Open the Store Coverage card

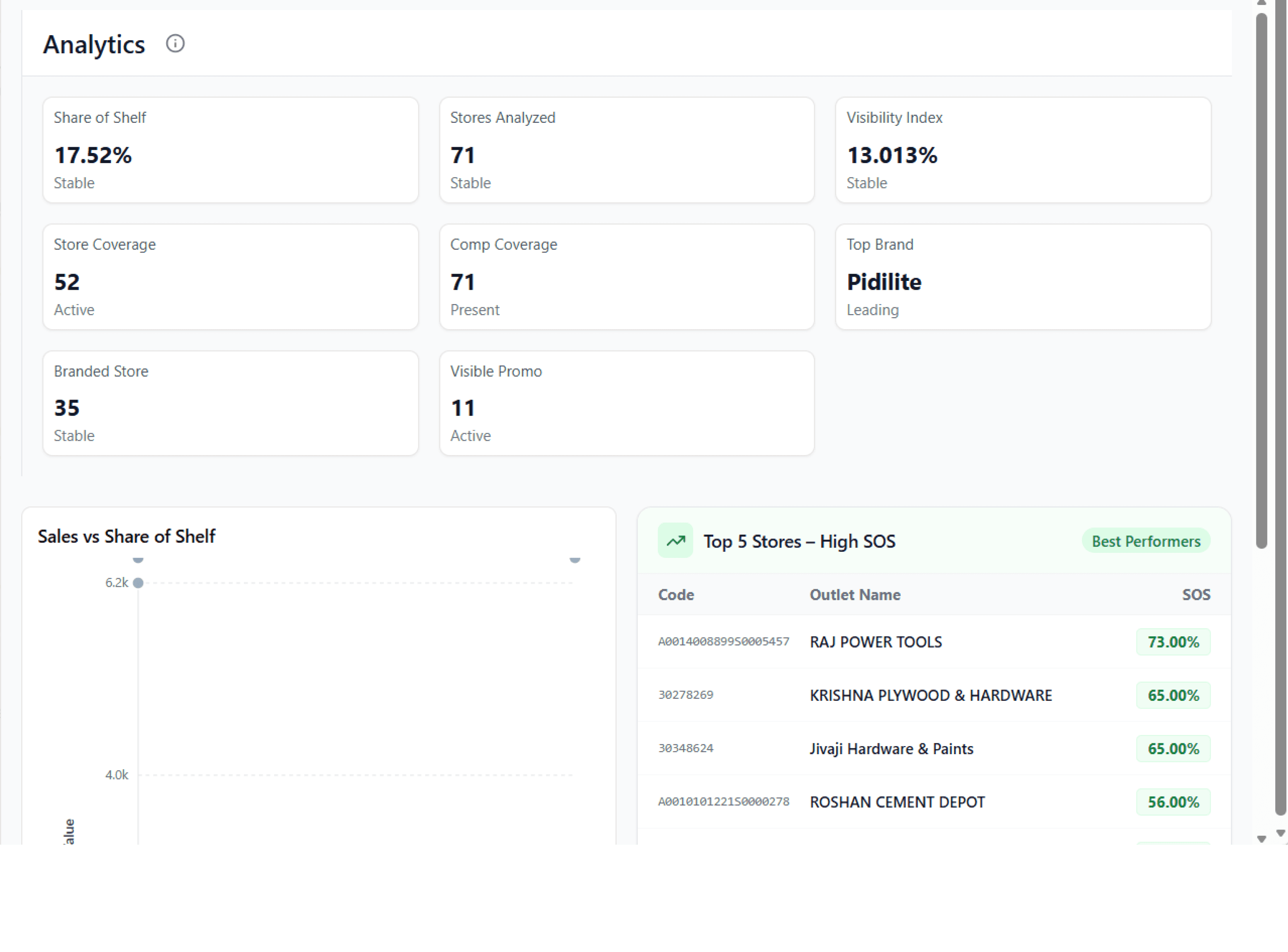(230, 277)
